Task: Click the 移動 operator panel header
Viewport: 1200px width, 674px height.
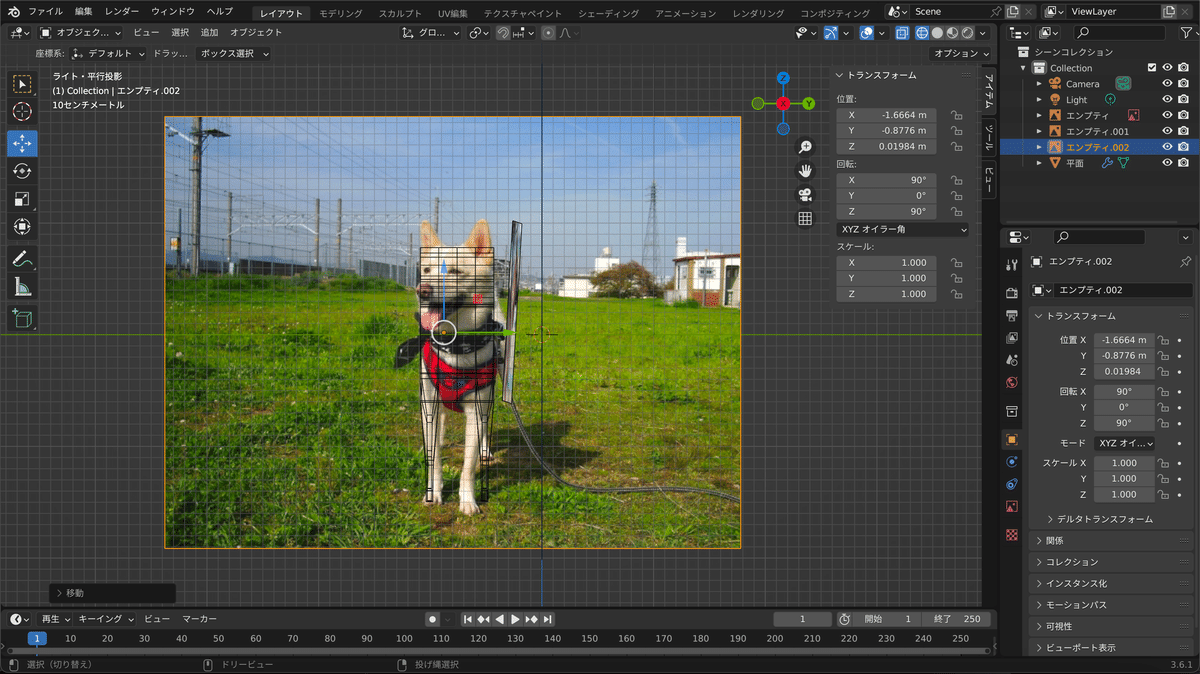Action: pyautogui.click(x=112, y=593)
